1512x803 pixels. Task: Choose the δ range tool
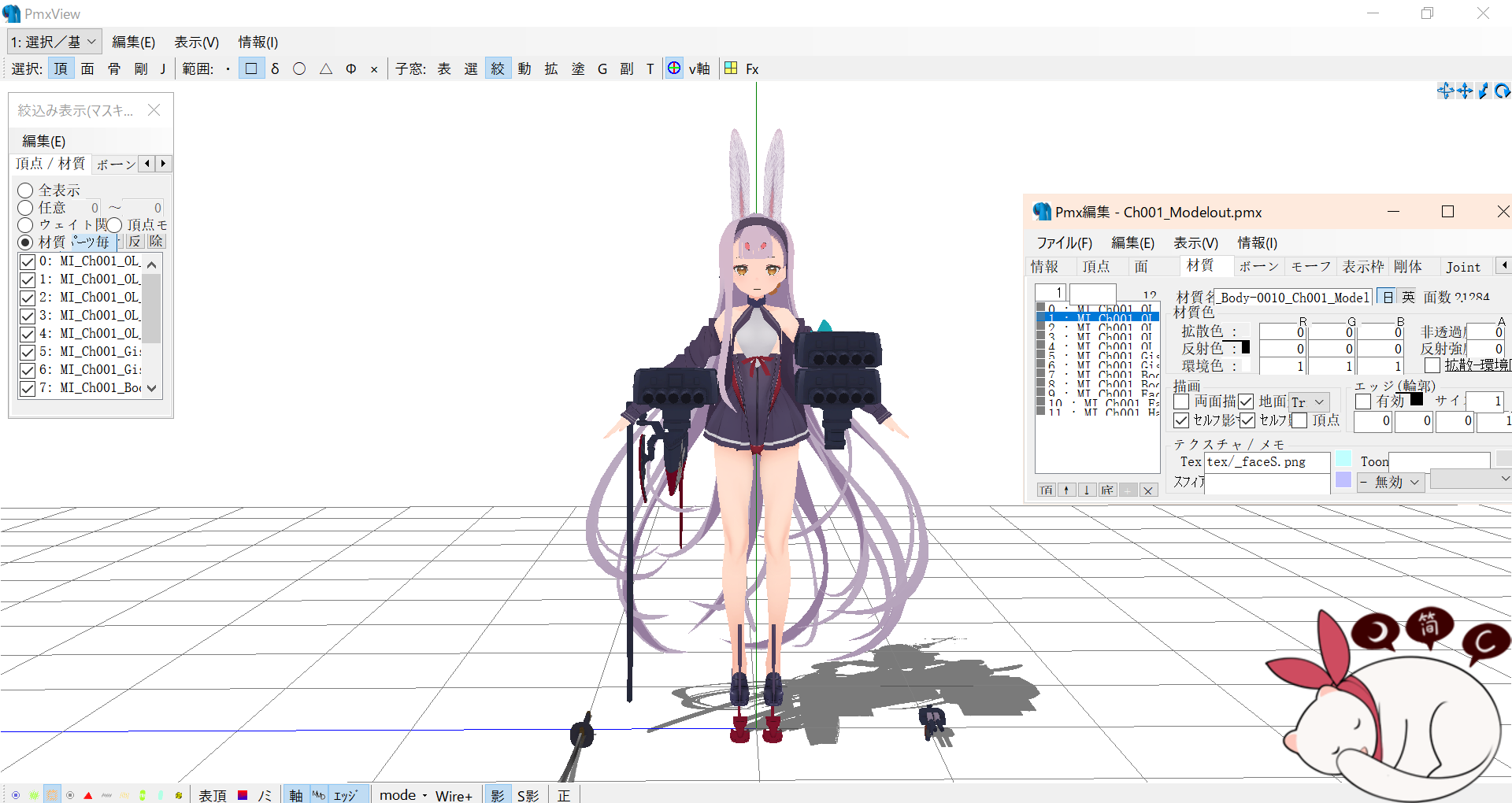click(275, 69)
